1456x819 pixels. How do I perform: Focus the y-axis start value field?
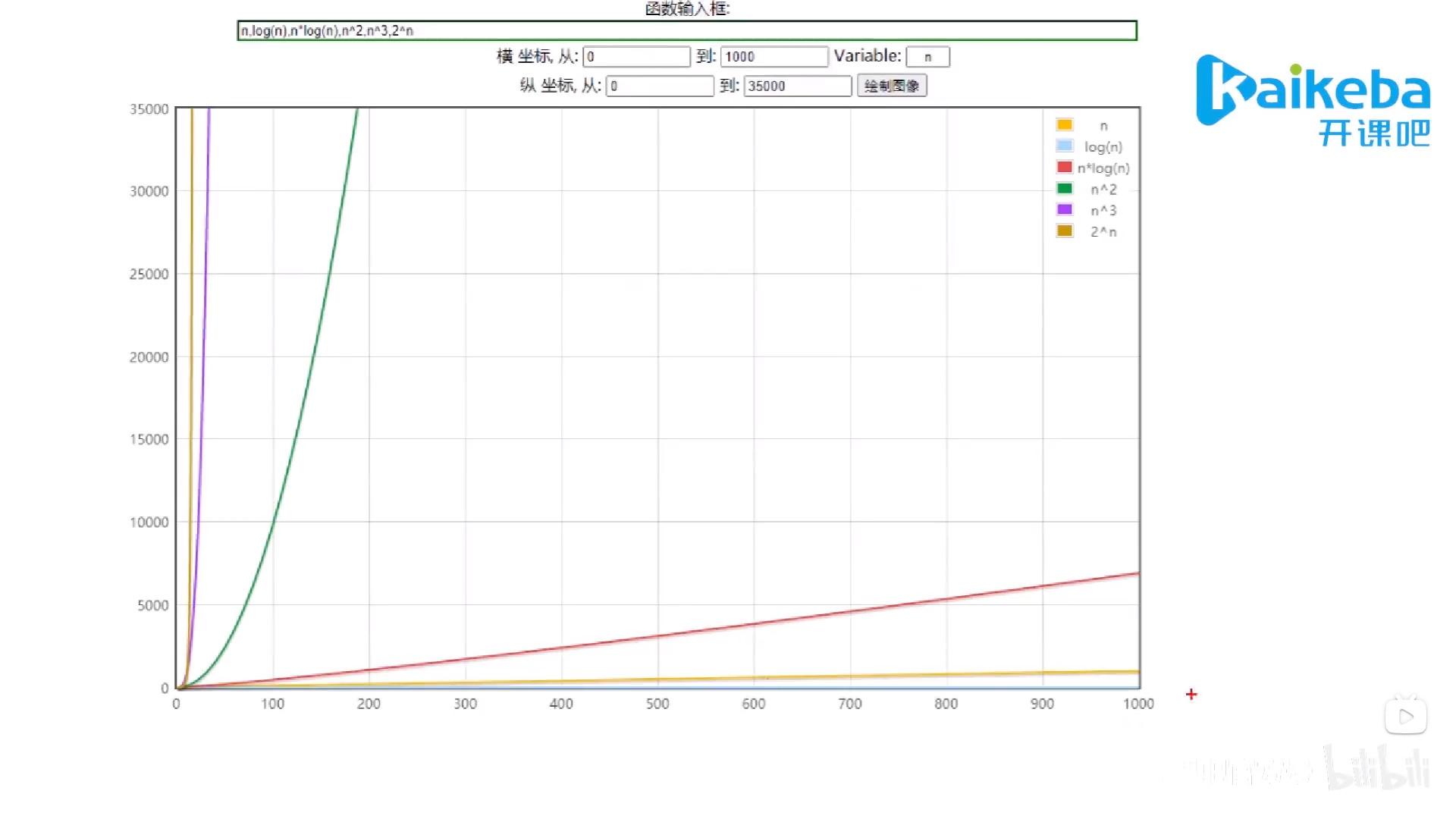(659, 86)
